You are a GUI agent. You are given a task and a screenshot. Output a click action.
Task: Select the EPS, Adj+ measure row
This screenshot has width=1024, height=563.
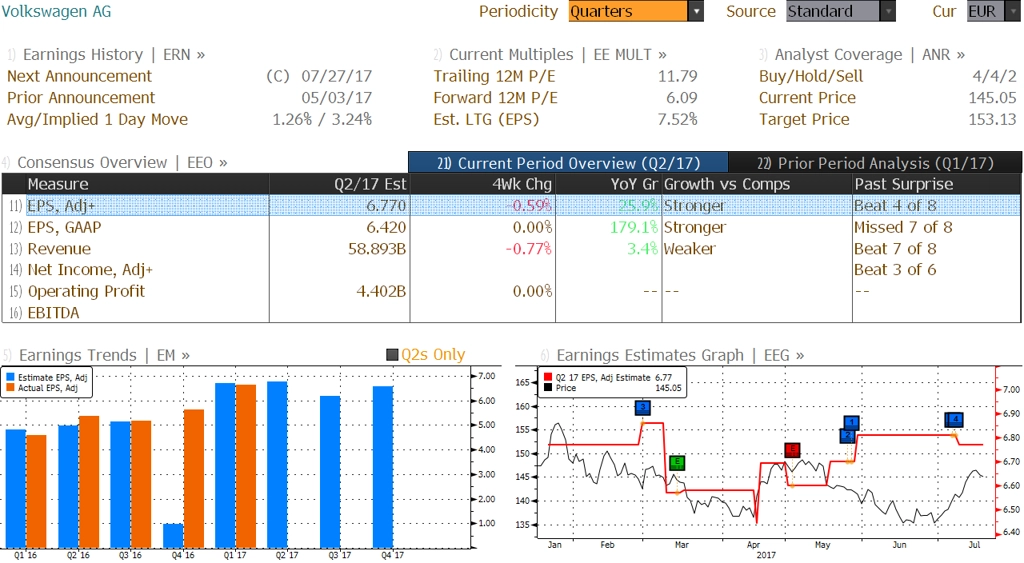(x=511, y=206)
